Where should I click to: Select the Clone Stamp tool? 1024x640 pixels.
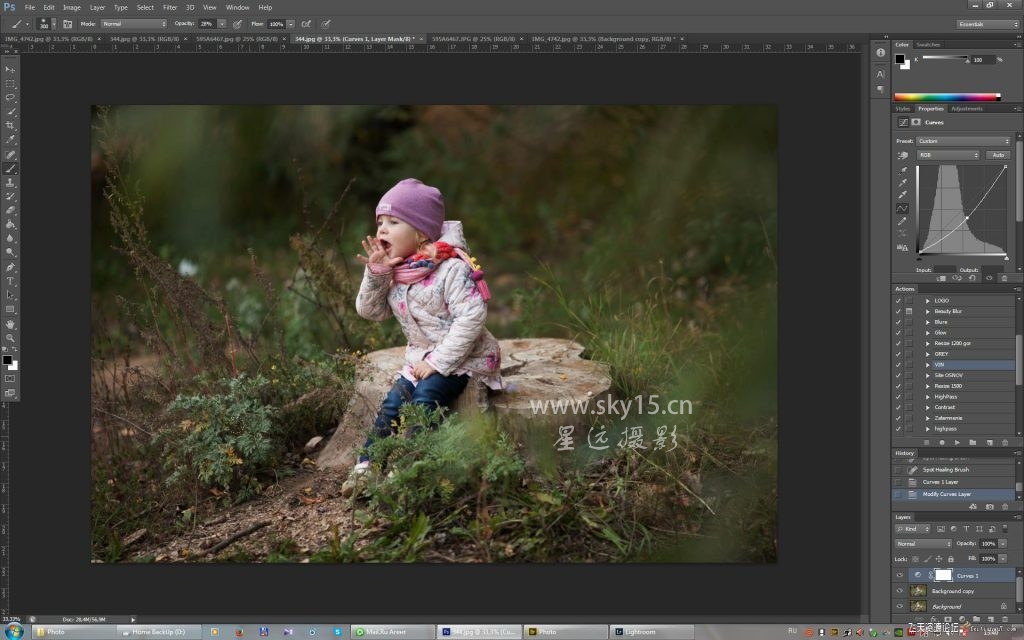click(x=10, y=182)
